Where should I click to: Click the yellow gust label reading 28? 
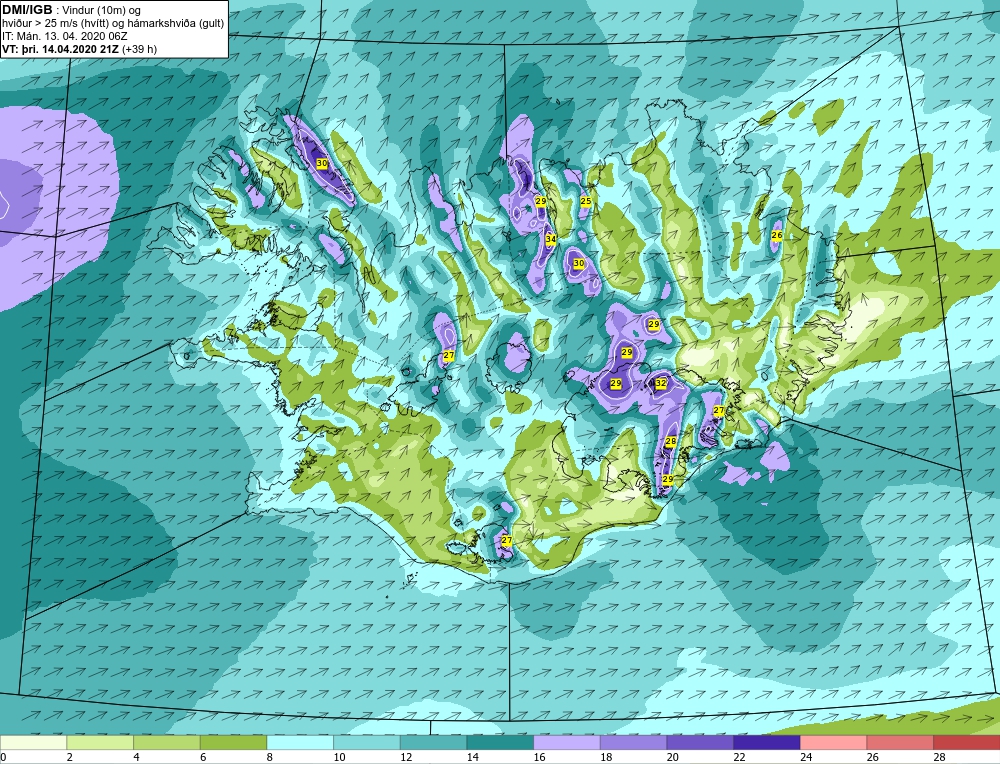point(670,441)
